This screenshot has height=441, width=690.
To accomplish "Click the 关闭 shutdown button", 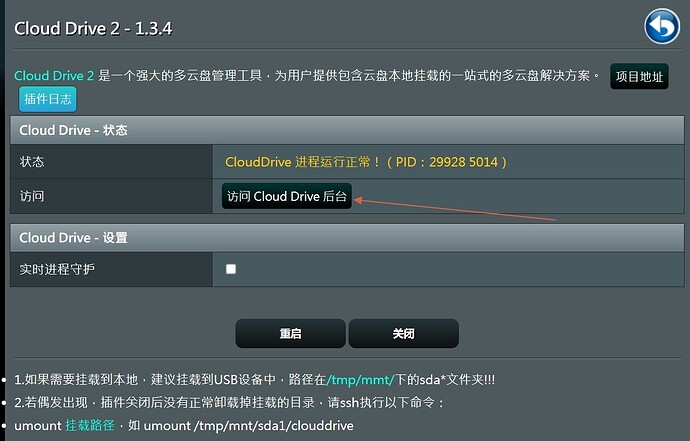I will tap(404, 334).
